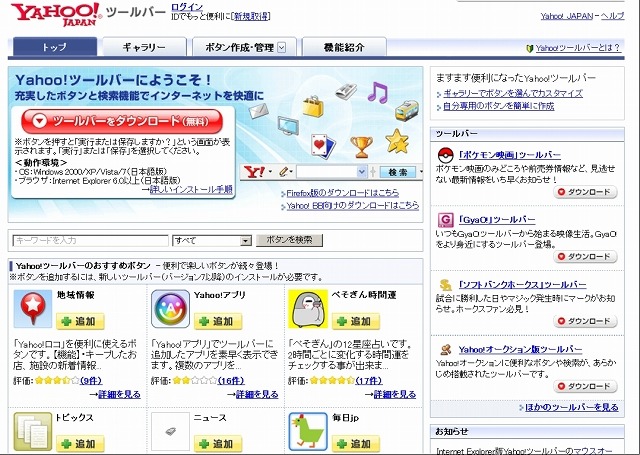The image size is (640, 455).
Task: Click the ぺそぎん時間運 penguin icon
Action: (308, 309)
